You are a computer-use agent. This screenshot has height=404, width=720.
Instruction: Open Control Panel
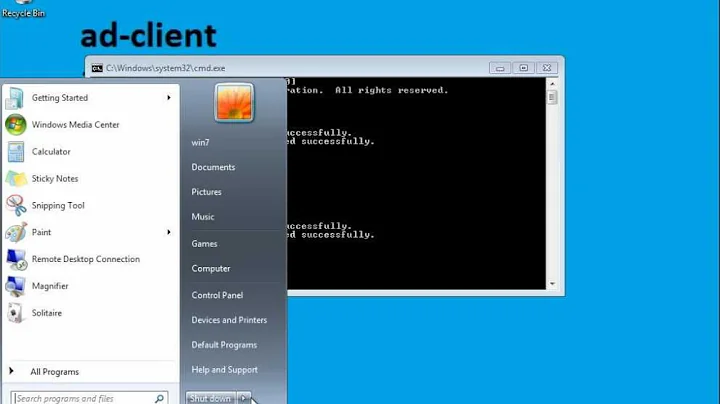click(x=217, y=295)
